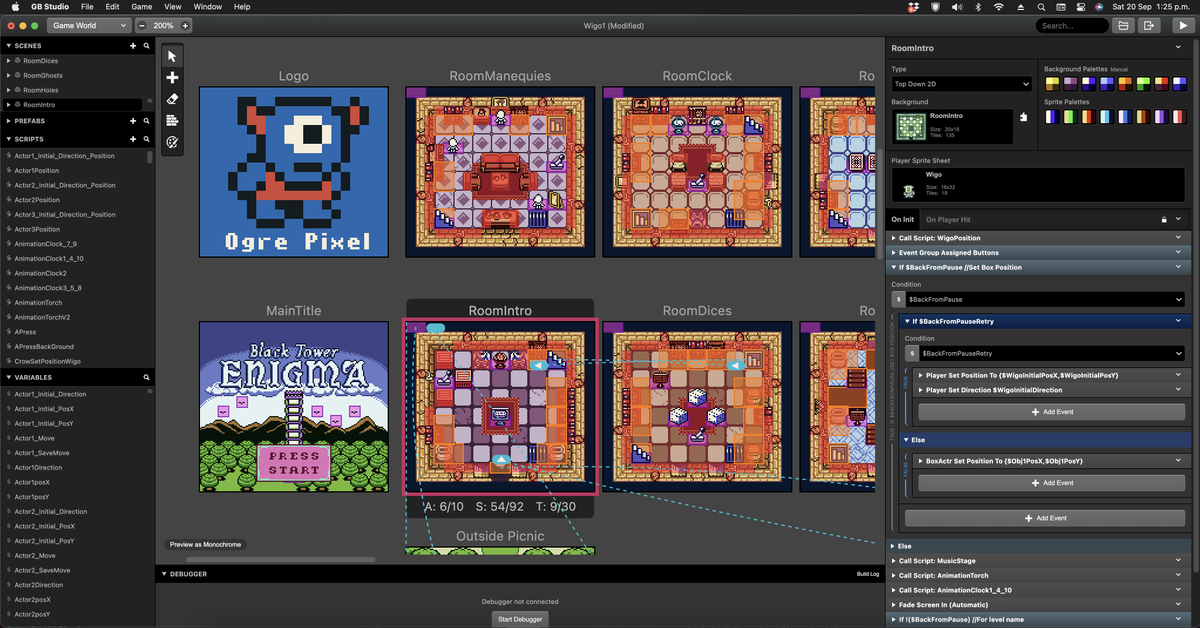Viewport: 1200px width, 628px height.
Task: Add Event under BoxActr Set Position
Action: click(1051, 482)
